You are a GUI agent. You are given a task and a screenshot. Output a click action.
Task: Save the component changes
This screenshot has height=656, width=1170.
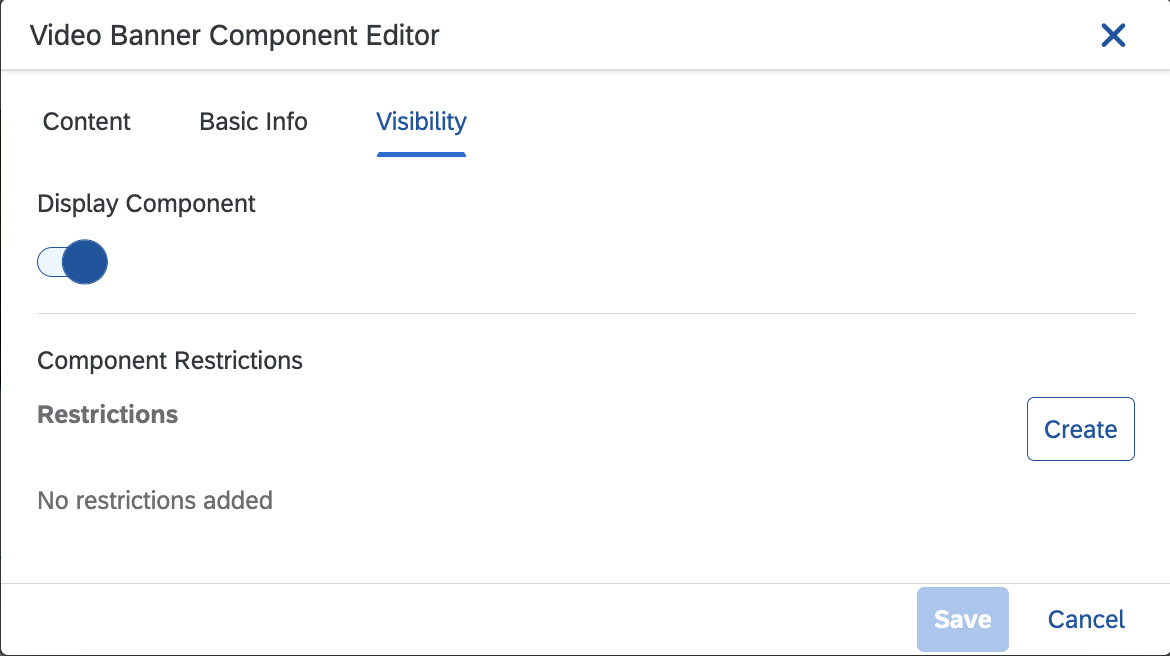tap(962, 619)
